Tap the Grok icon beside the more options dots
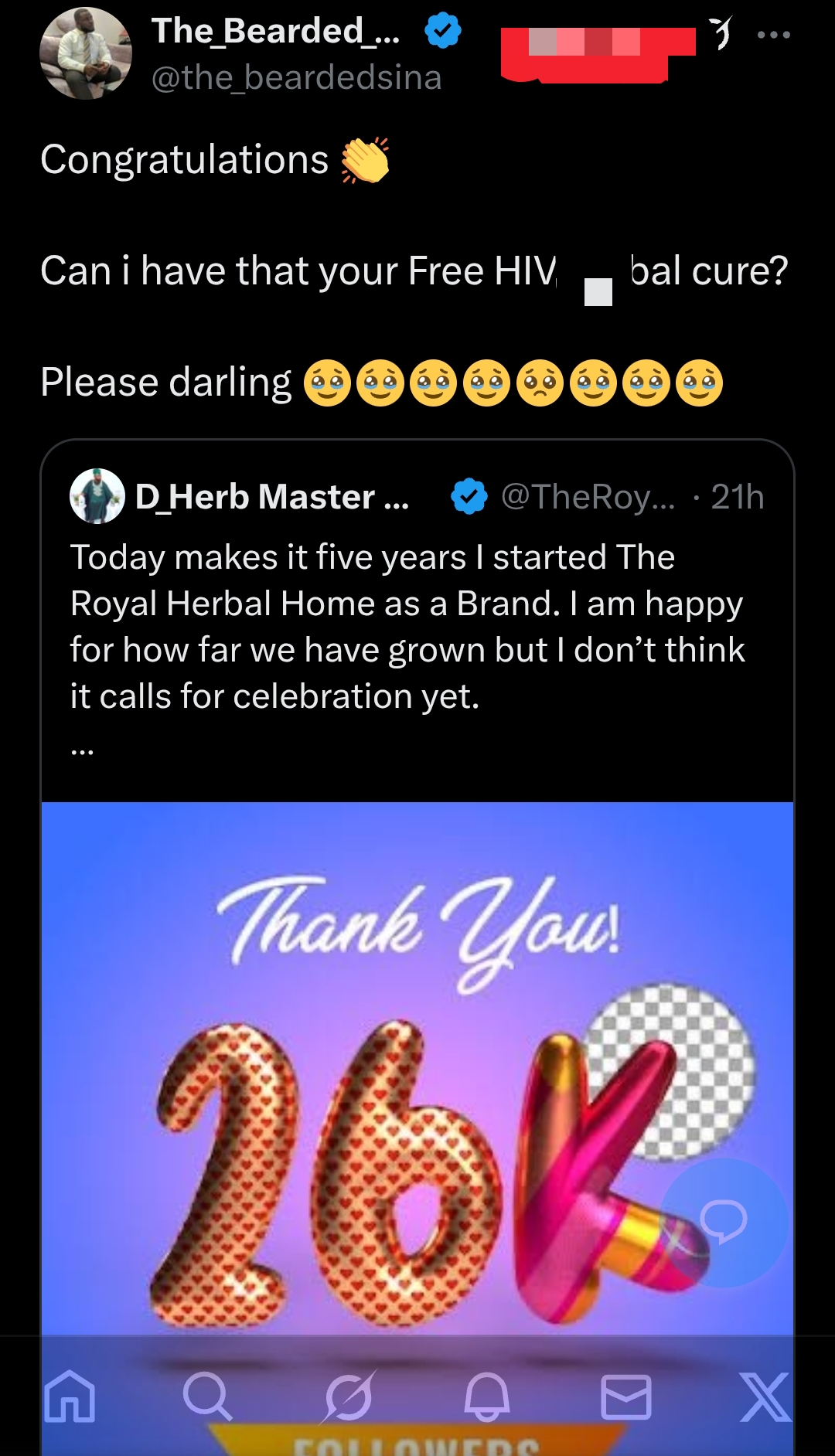The image size is (835, 1456). click(721, 33)
